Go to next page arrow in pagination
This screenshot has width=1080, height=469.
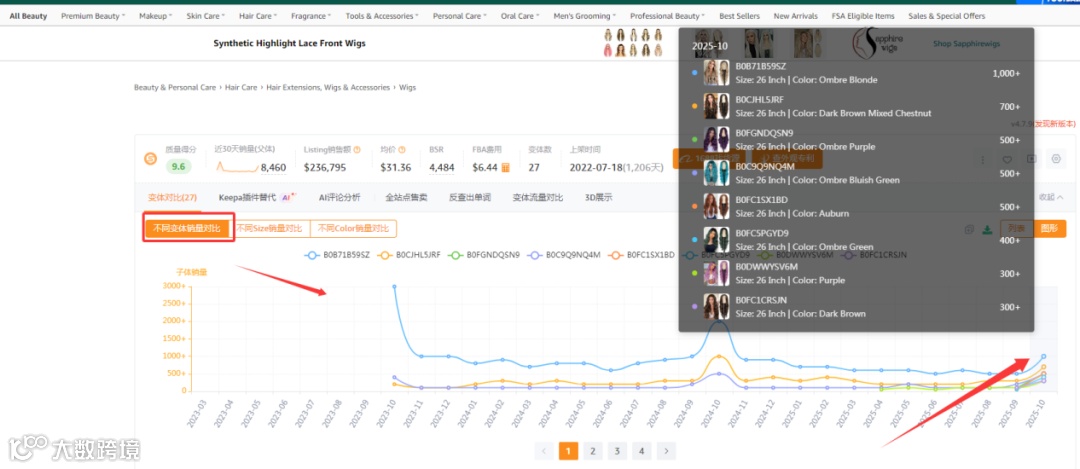click(x=666, y=451)
